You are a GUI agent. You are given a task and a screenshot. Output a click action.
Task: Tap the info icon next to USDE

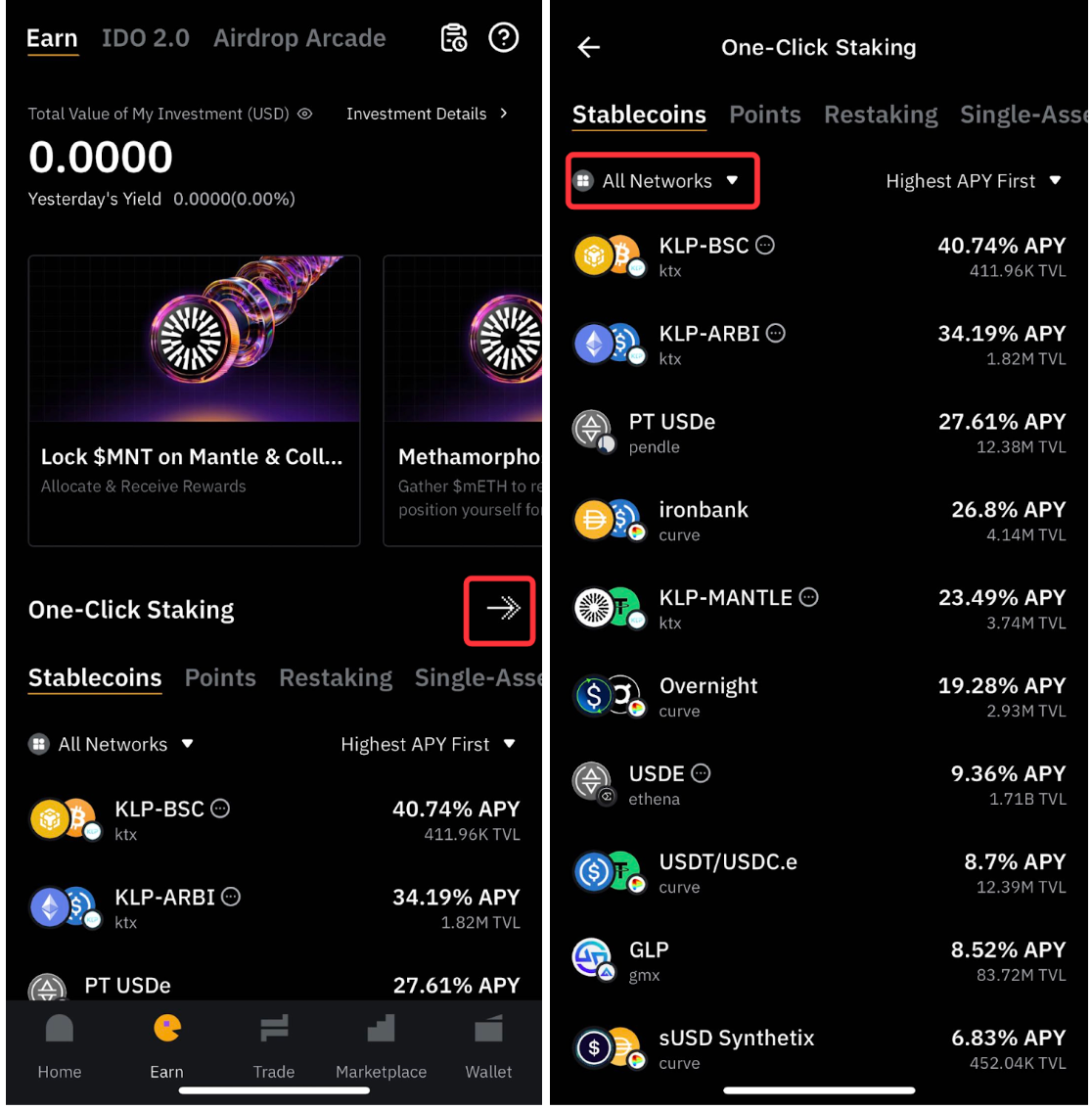701,773
